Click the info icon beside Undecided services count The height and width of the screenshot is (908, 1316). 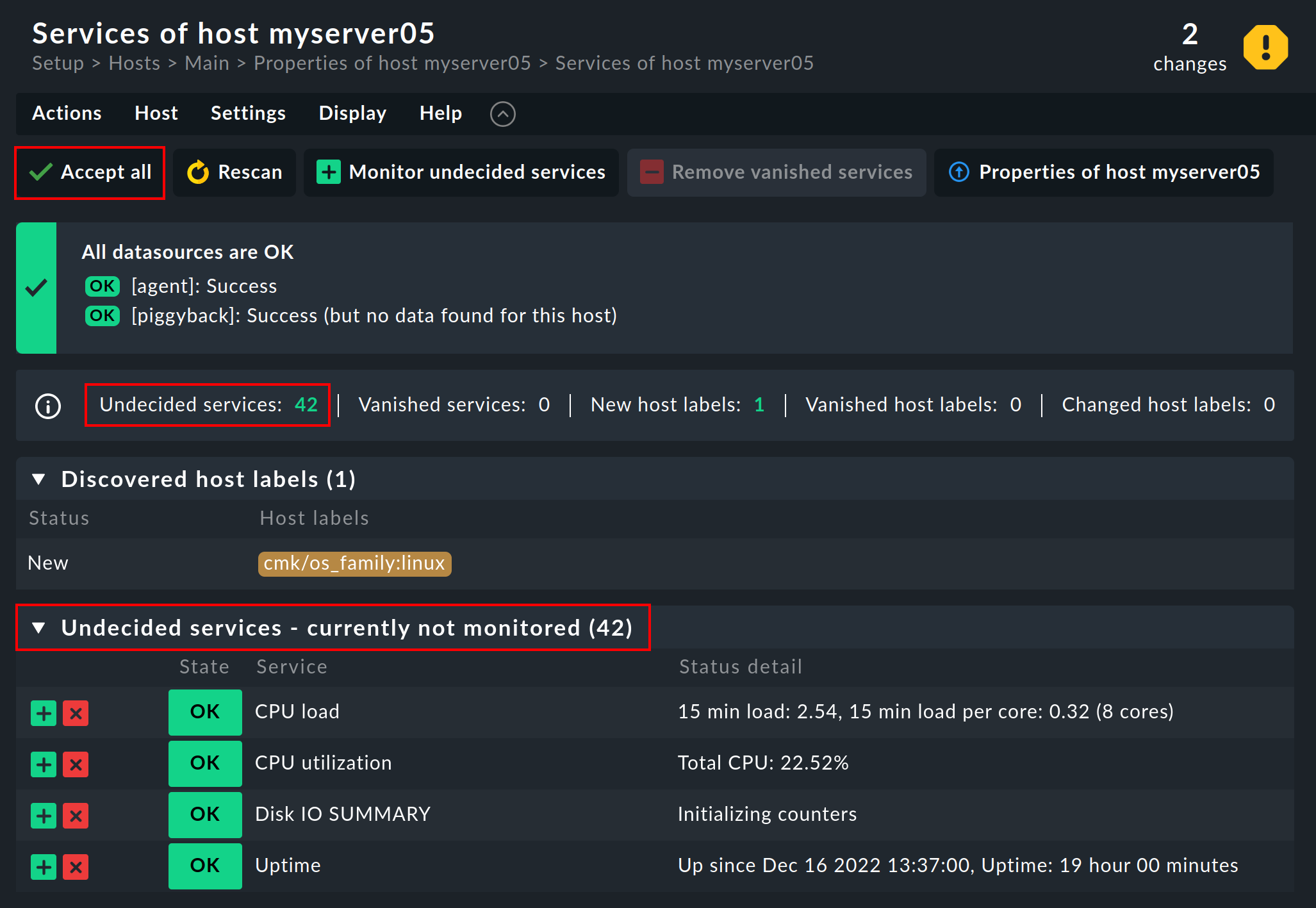[47, 405]
